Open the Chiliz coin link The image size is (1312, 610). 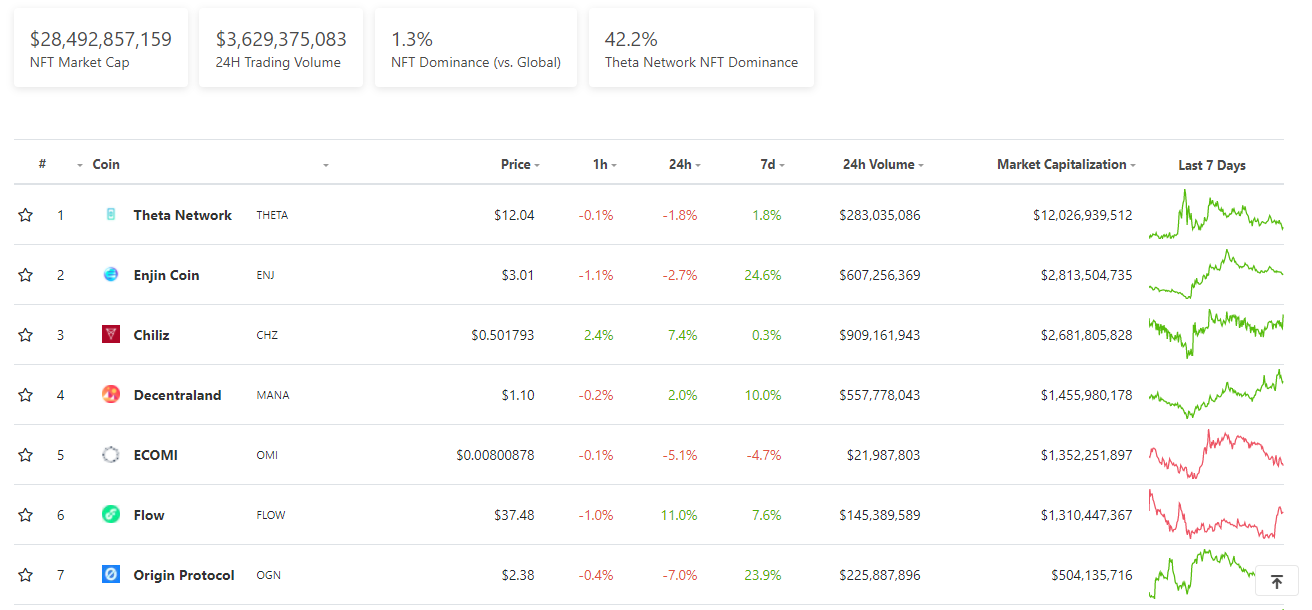151,335
